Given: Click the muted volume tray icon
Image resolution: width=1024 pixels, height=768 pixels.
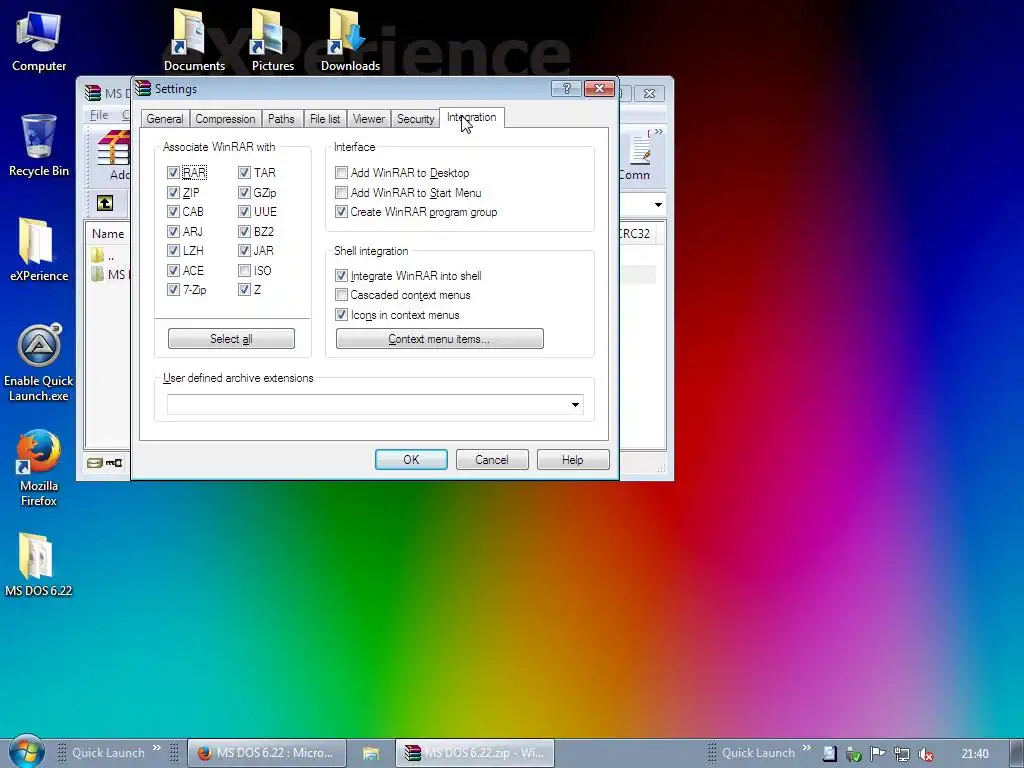Looking at the screenshot, I should (x=925, y=754).
